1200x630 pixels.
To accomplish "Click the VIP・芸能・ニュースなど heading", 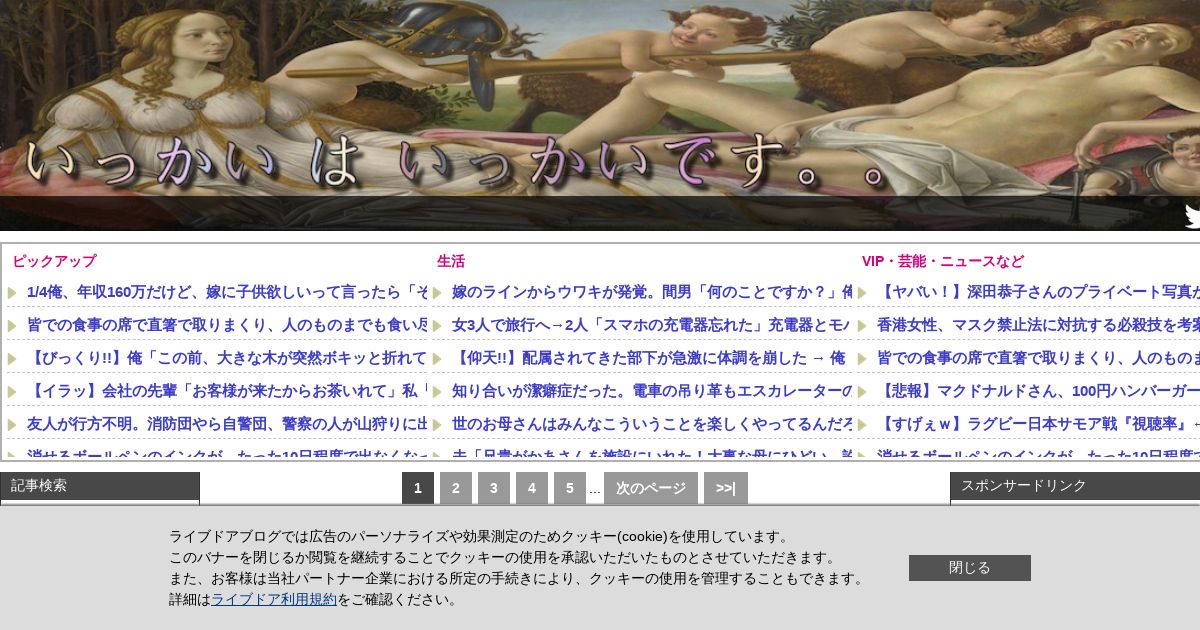I will (943, 261).
